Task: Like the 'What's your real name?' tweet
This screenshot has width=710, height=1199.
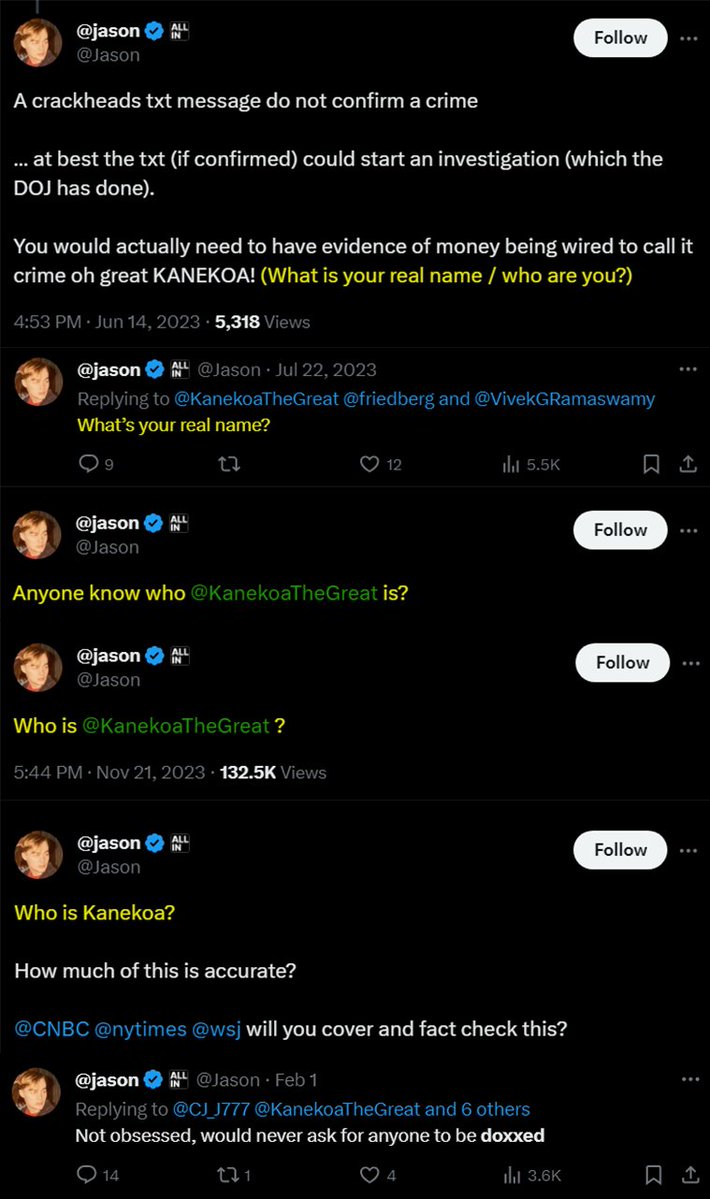Action: [x=370, y=464]
